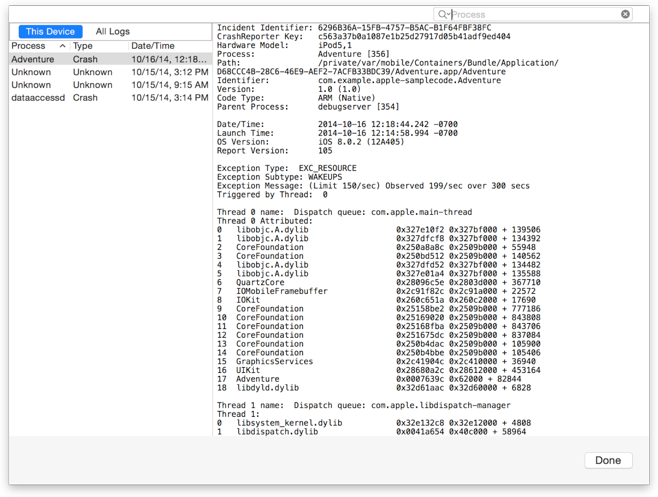Click stack frame 6 QuartzCore
The image size is (658, 497).
[x=379, y=283]
